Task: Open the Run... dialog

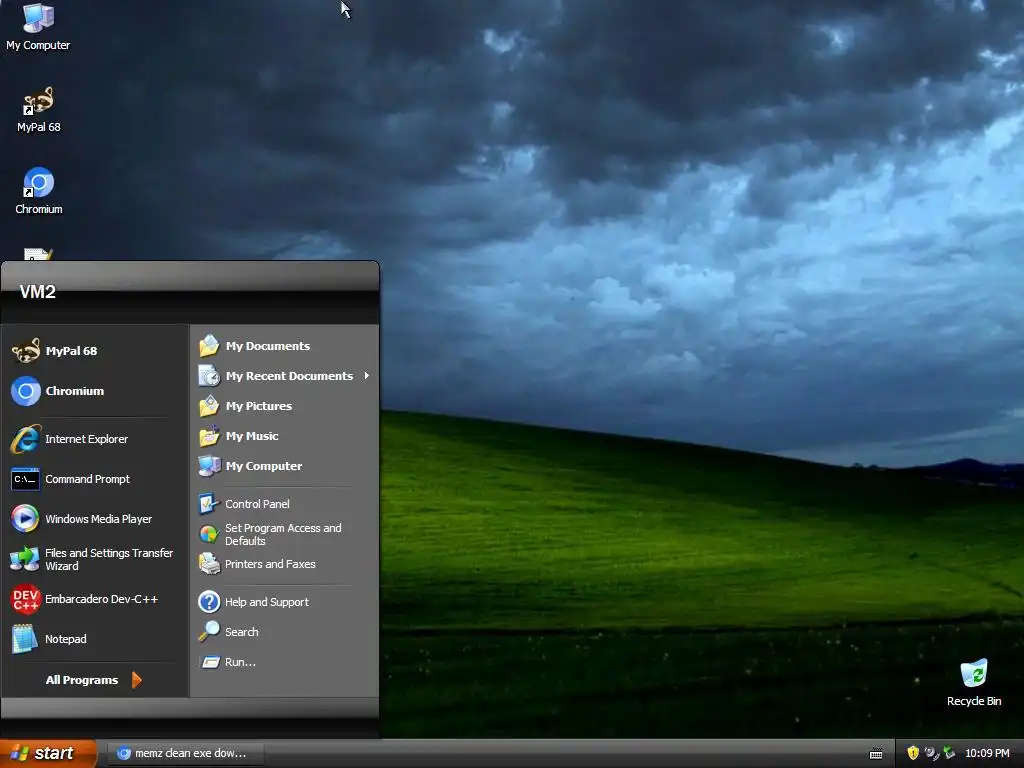Action: pyautogui.click(x=284, y=662)
